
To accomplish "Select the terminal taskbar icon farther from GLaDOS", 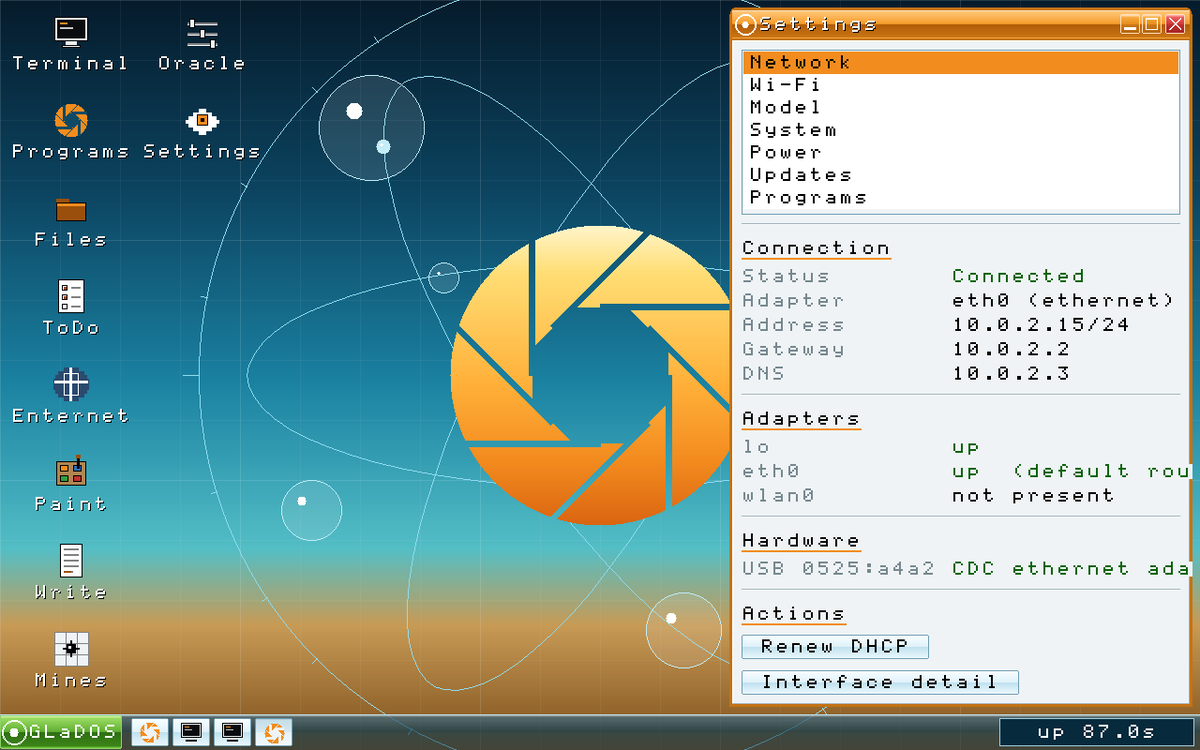I will coord(232,732).
